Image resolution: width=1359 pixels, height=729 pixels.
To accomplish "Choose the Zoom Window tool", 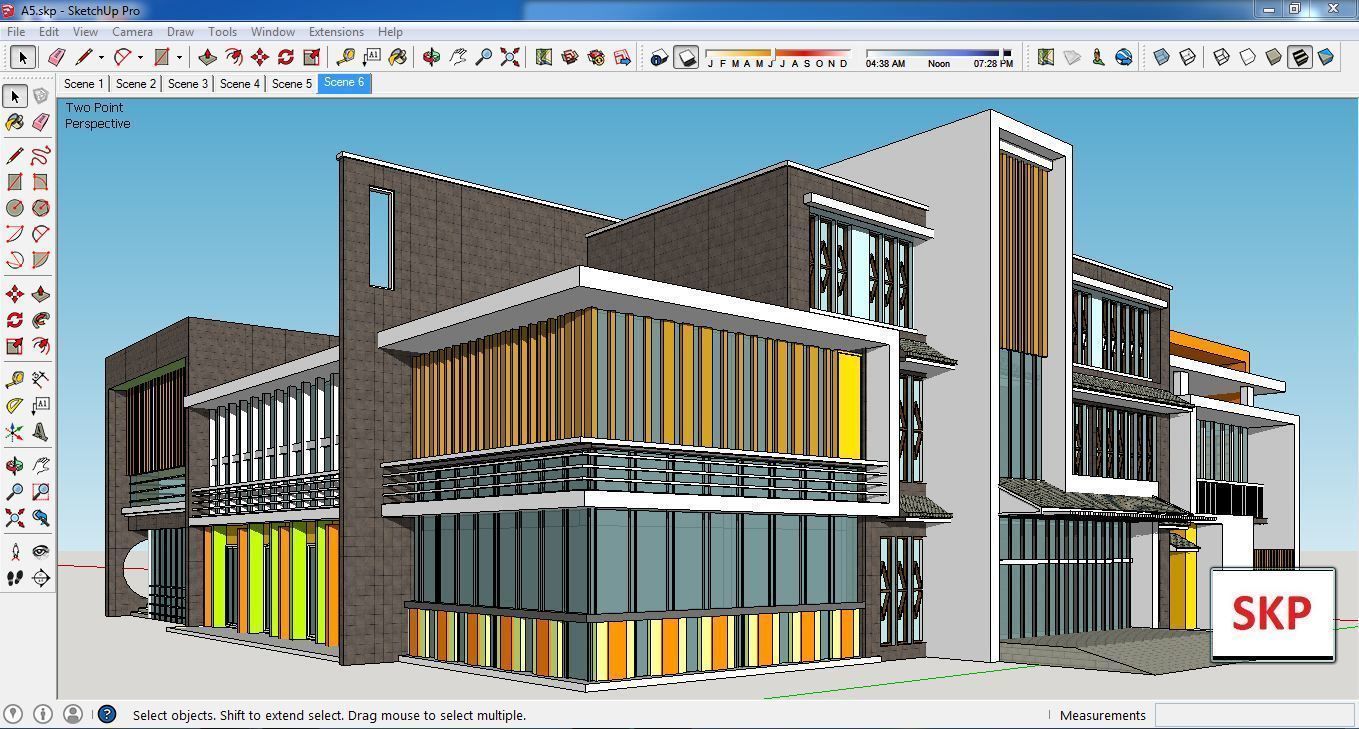I will click(40, 492).
